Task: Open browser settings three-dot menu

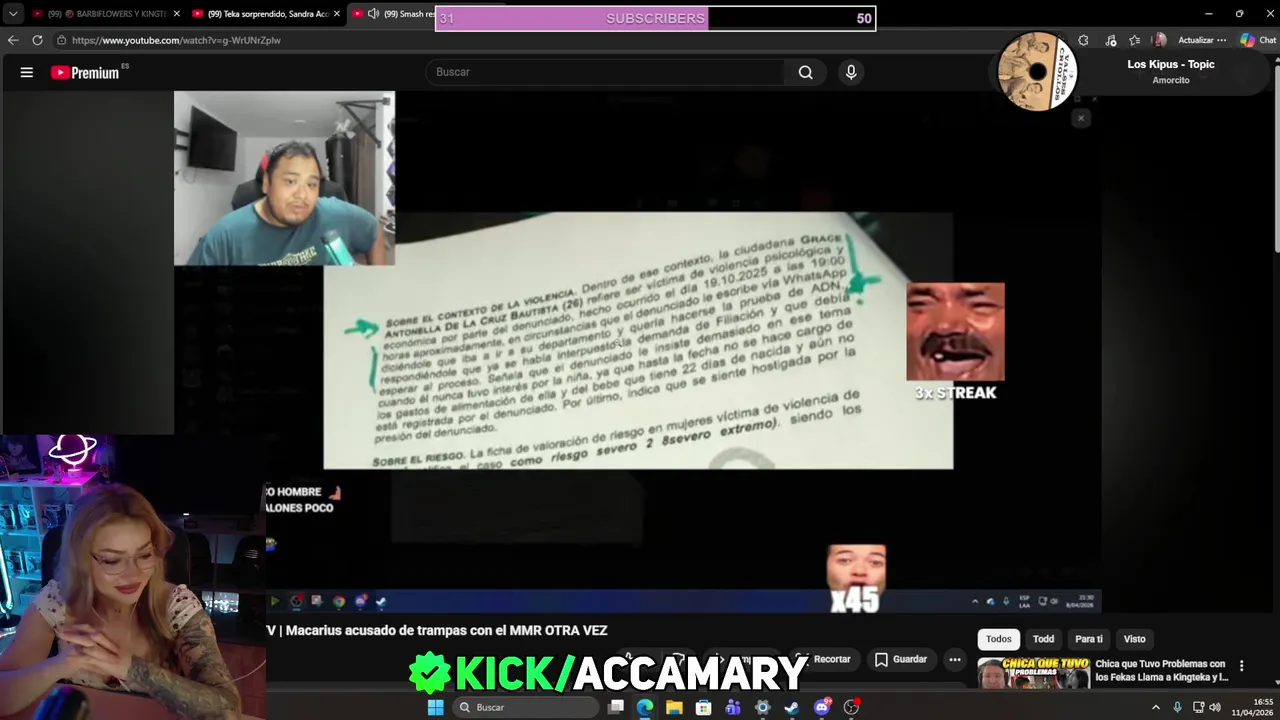Action: pos(1222,40)
